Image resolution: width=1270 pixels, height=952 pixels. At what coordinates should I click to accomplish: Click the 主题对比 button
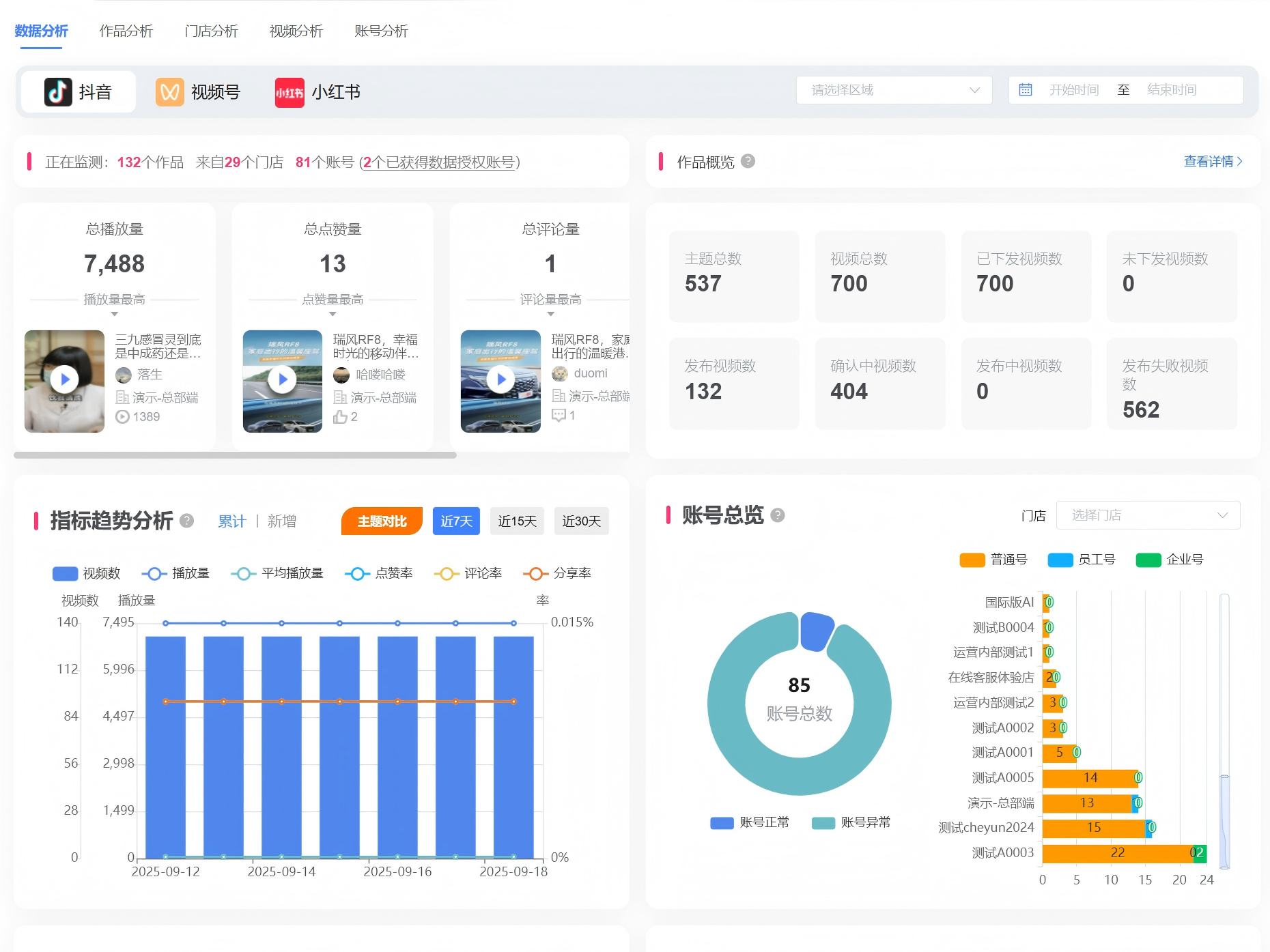point(382,521)
